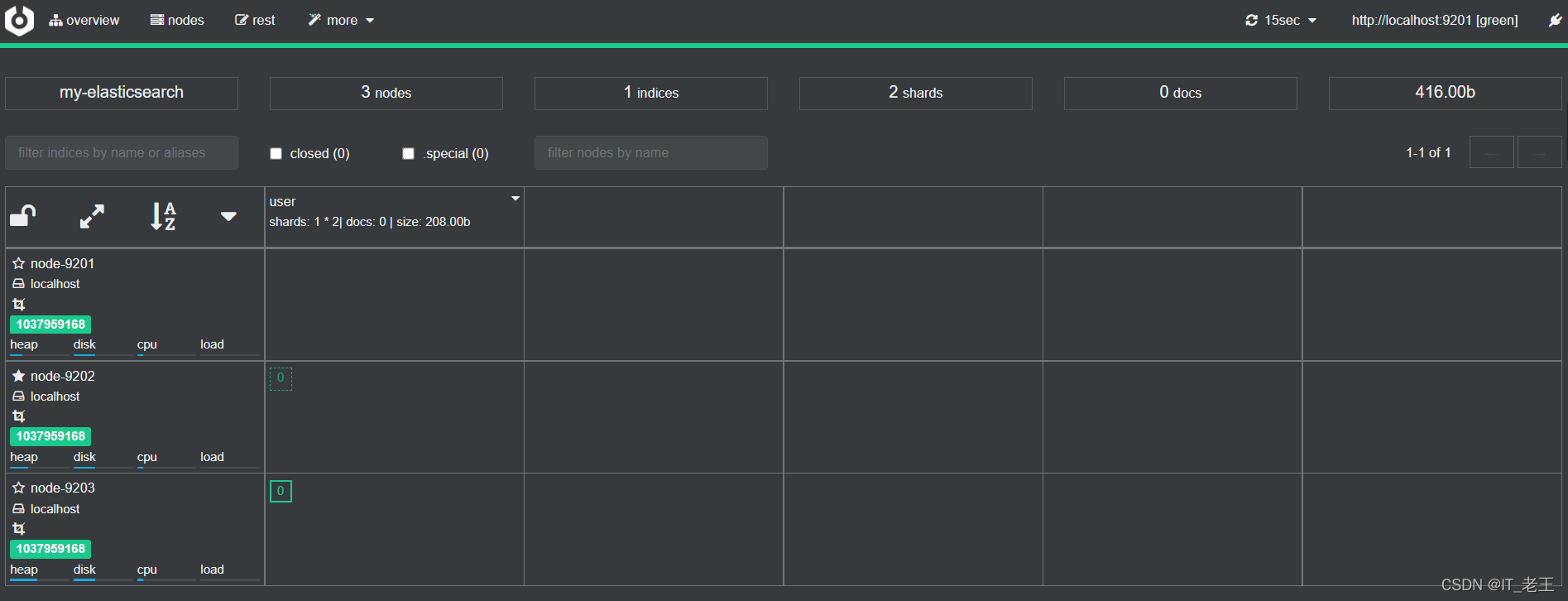This screenshot has height=601, width=1568.
Task: Expand the more menu
Action: point(341,20)
